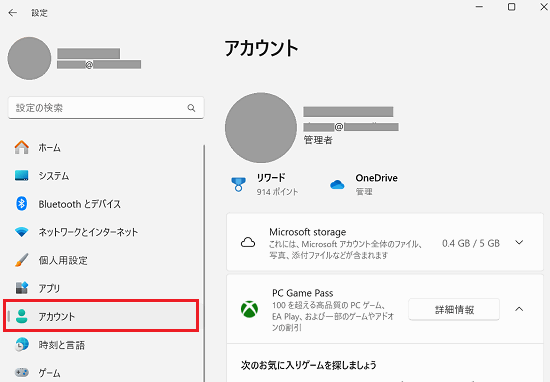
Task: Open アプリ settings category
Action: pos(49,288)
